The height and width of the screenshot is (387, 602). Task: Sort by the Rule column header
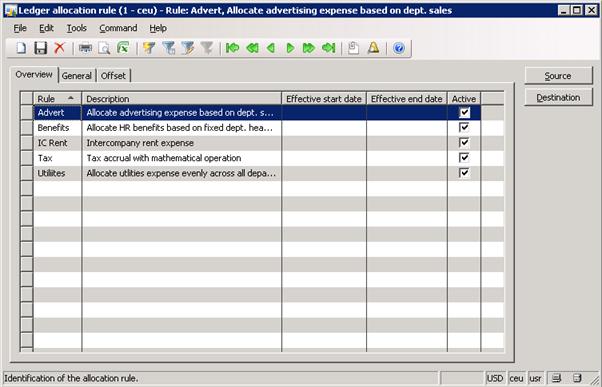coord(58,99)
